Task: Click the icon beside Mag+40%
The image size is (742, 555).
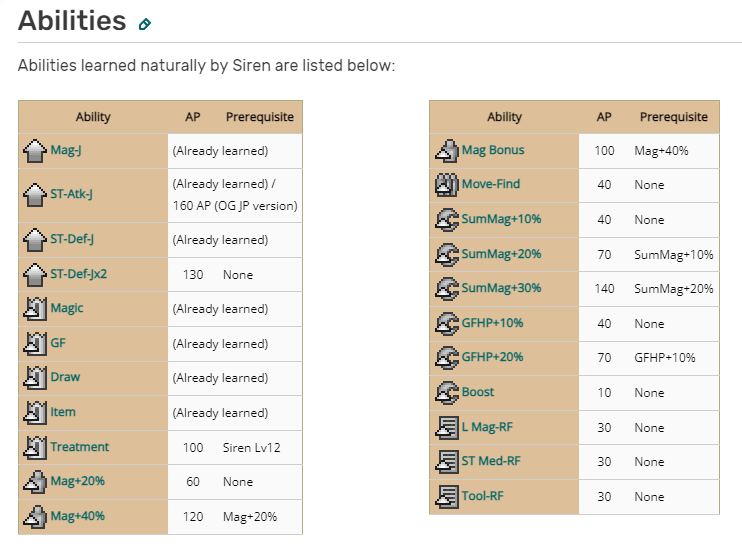Action: 35,516
